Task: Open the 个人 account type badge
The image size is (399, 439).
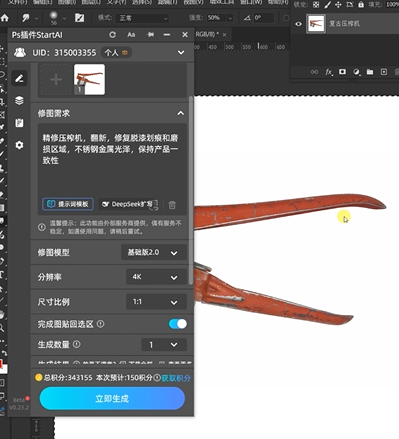Action: coord(116,52)
